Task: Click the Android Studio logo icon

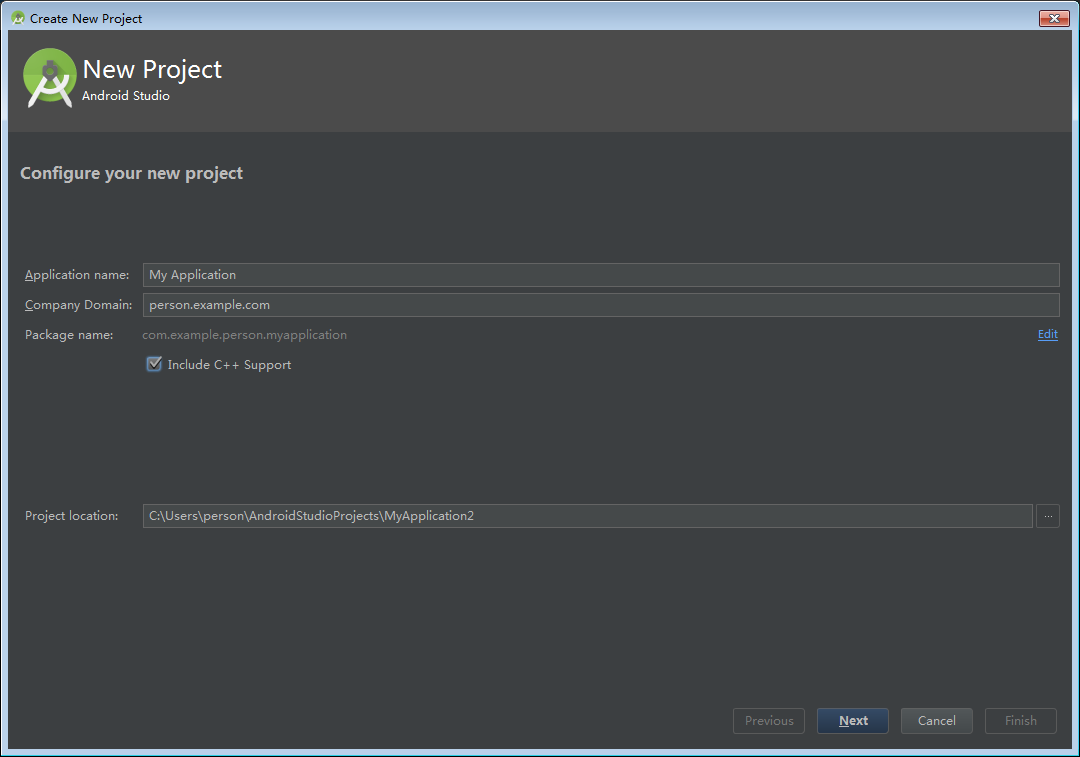Action: pos(49,77)
